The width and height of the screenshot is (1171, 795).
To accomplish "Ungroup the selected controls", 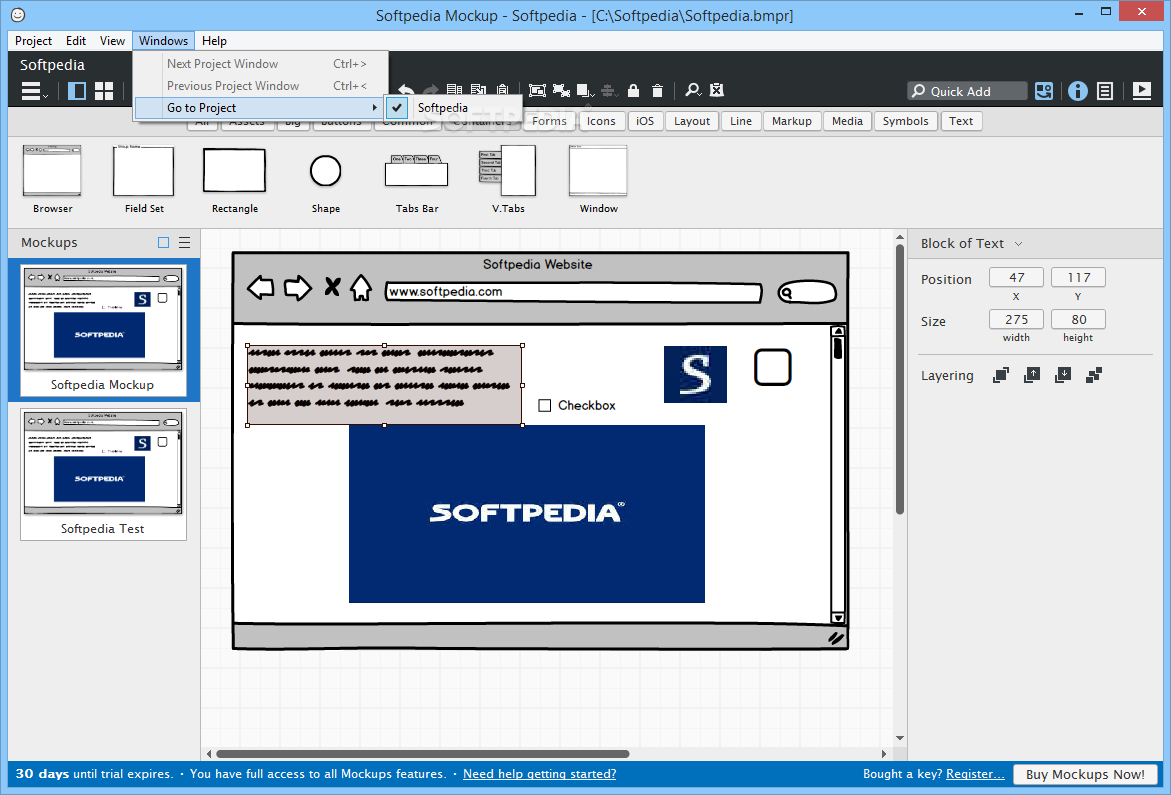I will [x=562, y=90].
